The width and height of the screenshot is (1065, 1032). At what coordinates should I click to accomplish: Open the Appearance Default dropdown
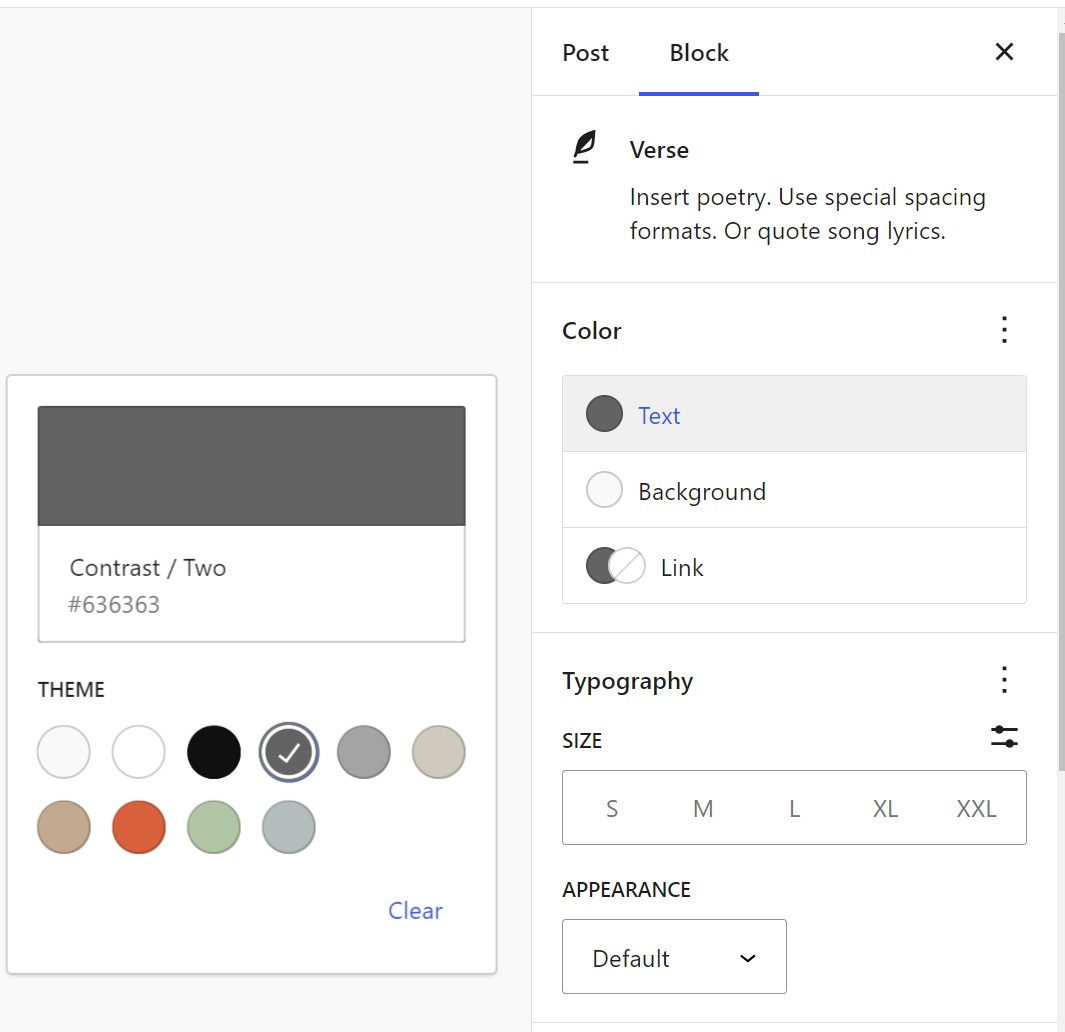[x=674, y=957]
